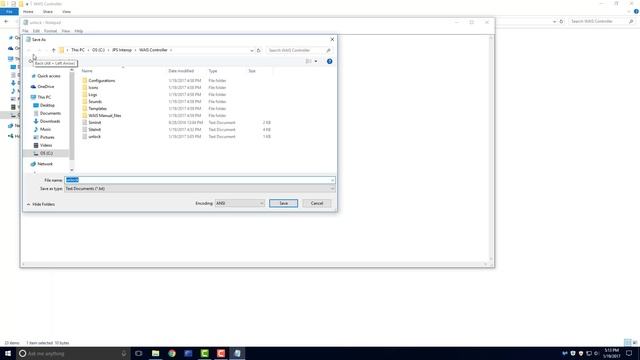Image resolution: width=640 pixels, height=360 pixels.
Task: Open Network in the navigation pane
Action: [x=45, y=164]
